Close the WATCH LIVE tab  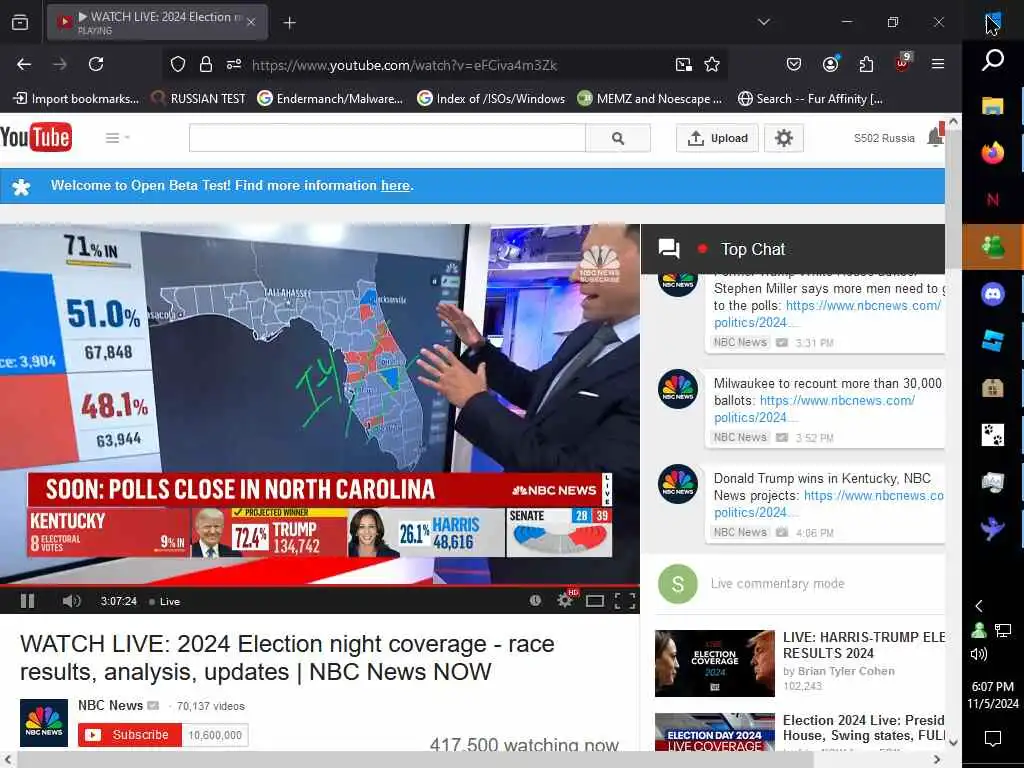tap(251, 22)
